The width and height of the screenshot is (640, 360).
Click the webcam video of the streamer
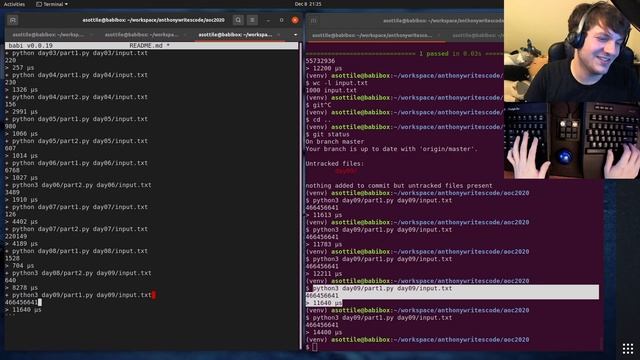[x=572, y=51]
